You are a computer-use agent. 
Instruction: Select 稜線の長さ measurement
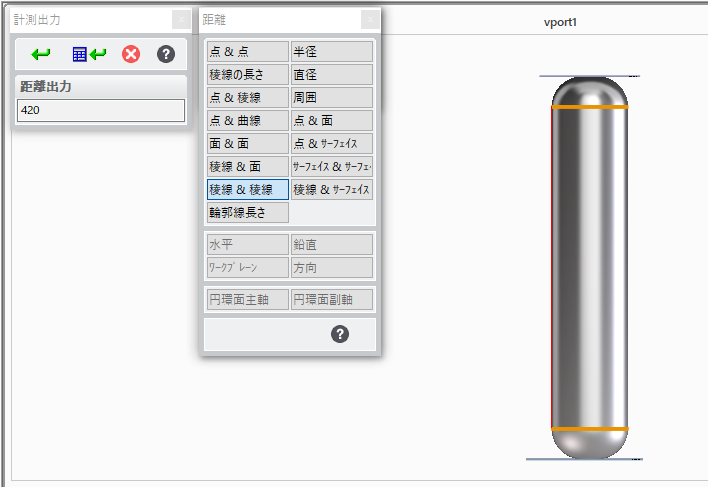click(247, 75)
